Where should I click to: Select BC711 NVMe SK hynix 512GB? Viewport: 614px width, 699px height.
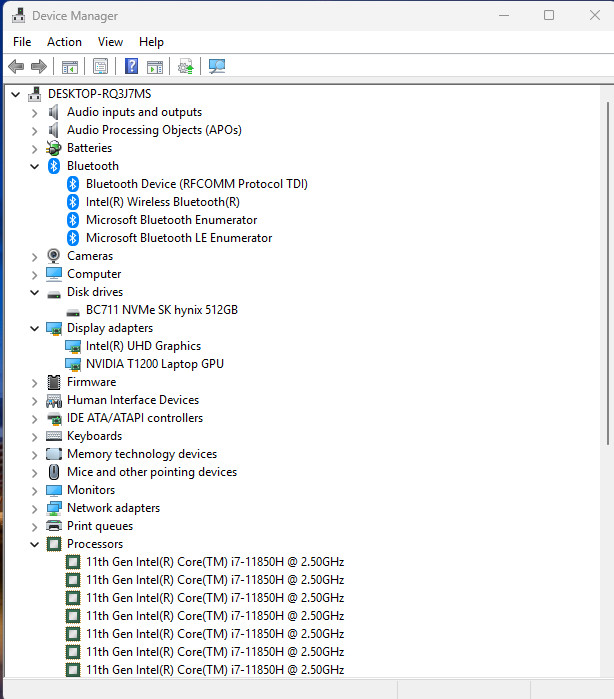(162, 310)
